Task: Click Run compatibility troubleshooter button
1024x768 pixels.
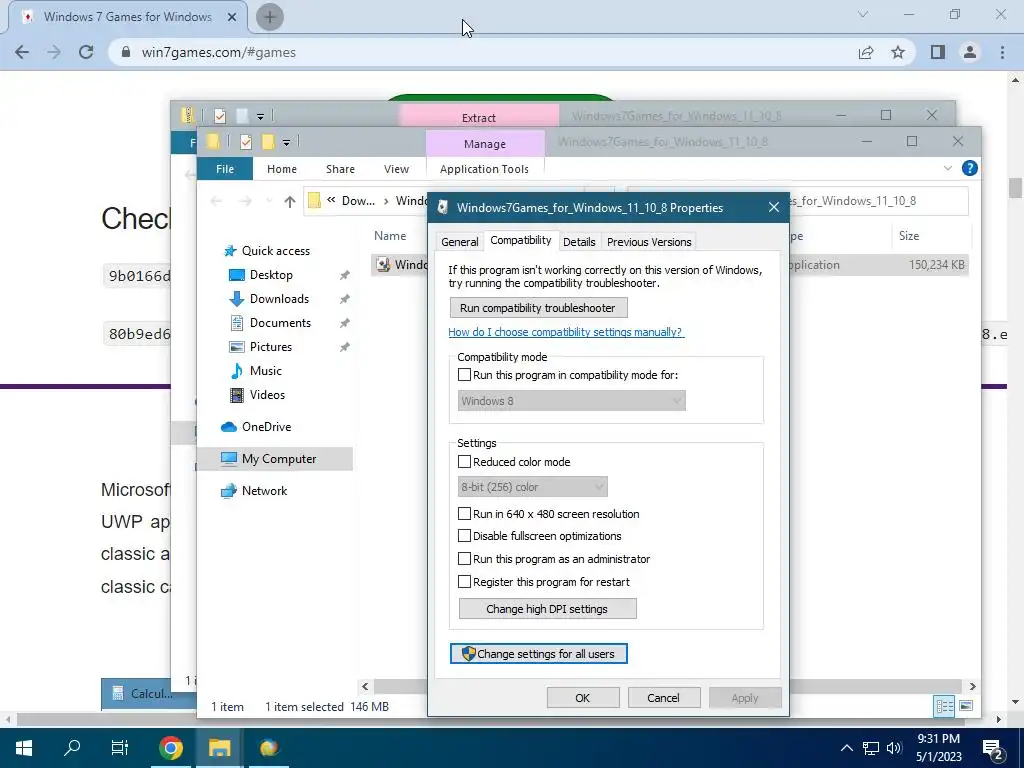Action: pyautogui.click(x=539, y=308)
